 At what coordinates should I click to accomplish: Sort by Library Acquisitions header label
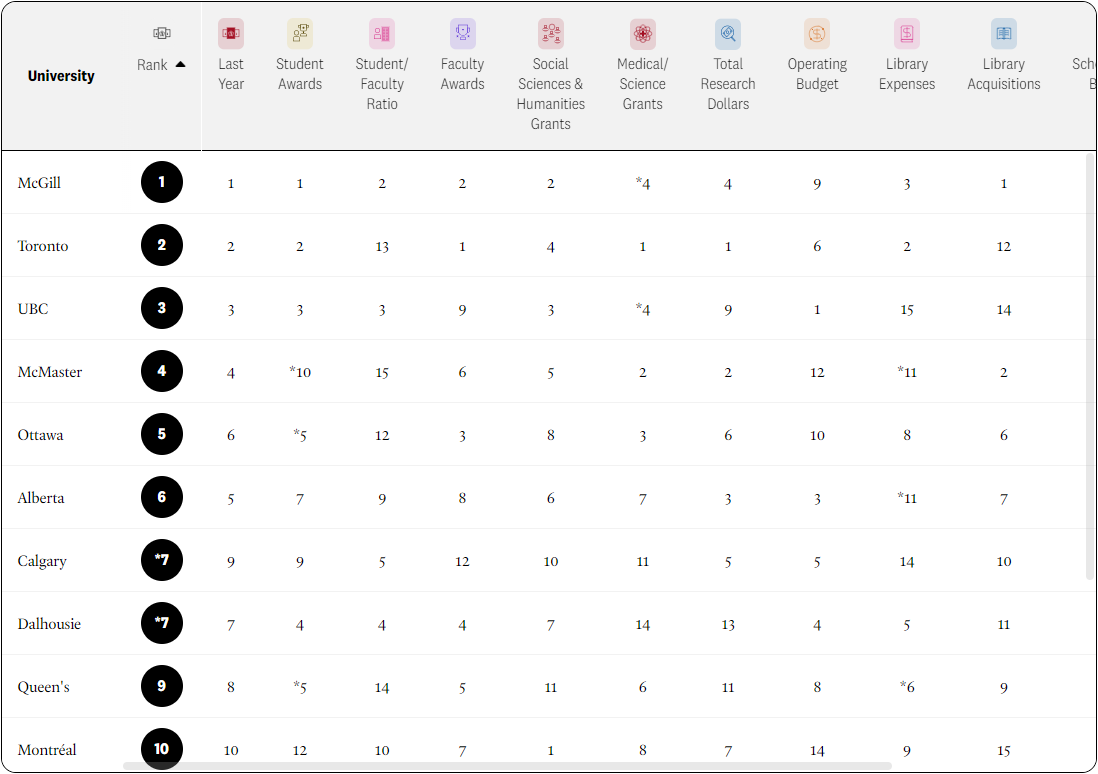[x=1003, y=74]
